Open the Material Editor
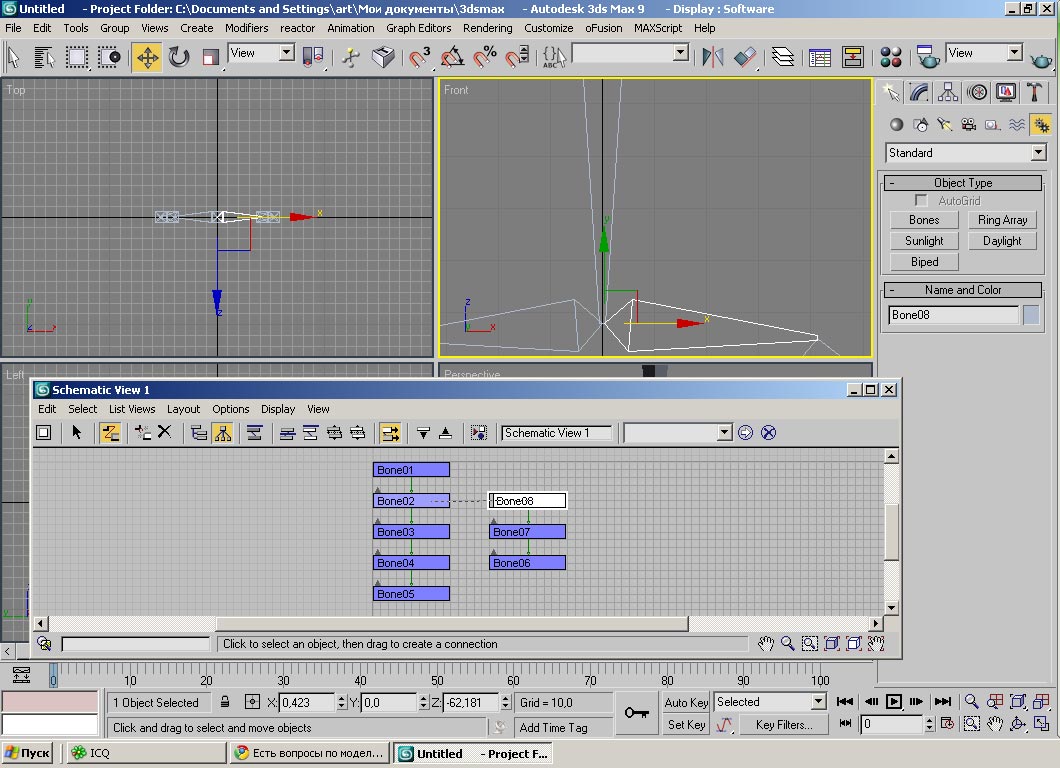The height and width of the screenshot is (768, 1060). point(891,57)
